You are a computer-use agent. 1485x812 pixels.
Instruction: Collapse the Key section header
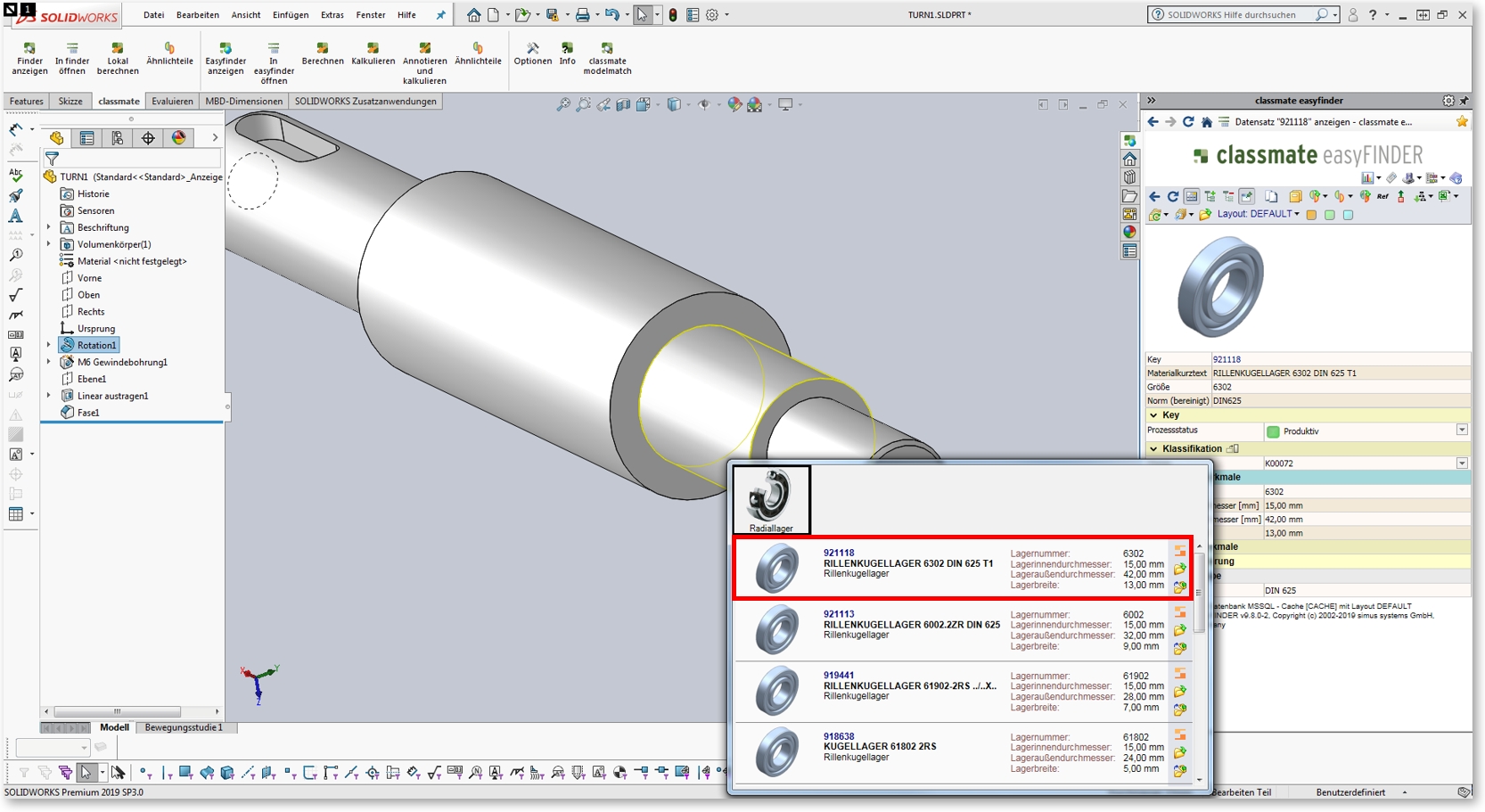1153,415
